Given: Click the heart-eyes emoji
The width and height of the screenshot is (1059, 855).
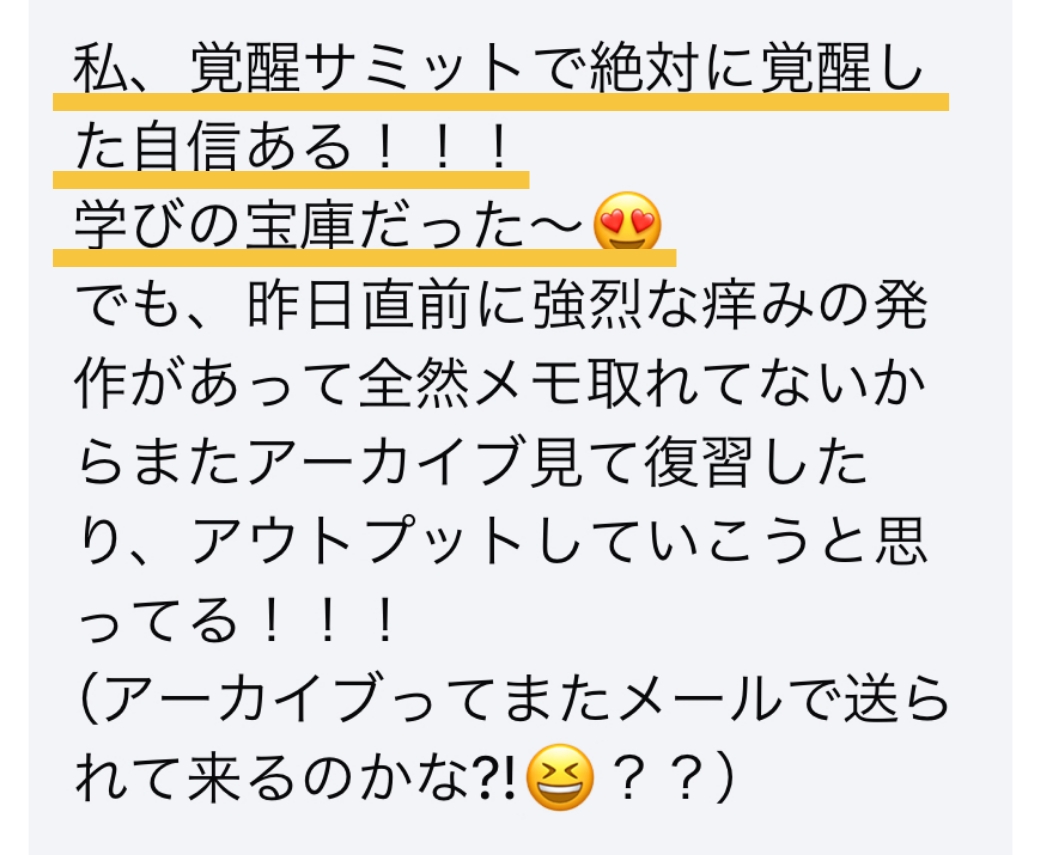Looking at the screenshot, I should (x=627, y=223).
